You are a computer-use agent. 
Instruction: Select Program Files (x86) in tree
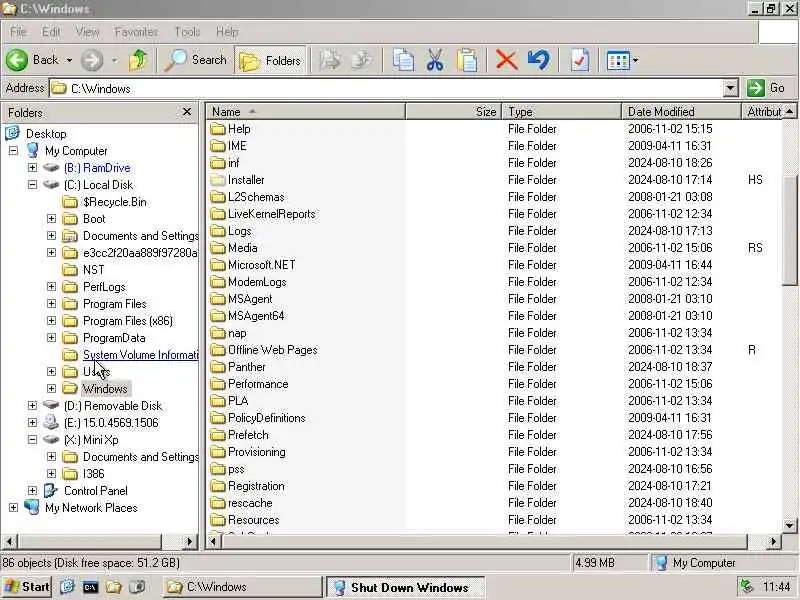pyautogui.click(x=128, y=321)
